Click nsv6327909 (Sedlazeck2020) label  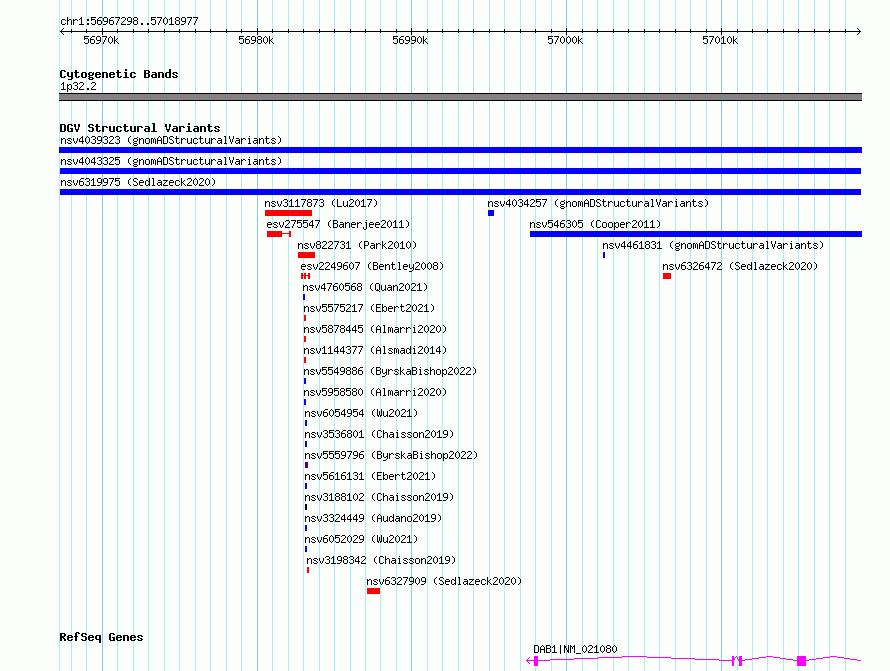click(444, 581)
